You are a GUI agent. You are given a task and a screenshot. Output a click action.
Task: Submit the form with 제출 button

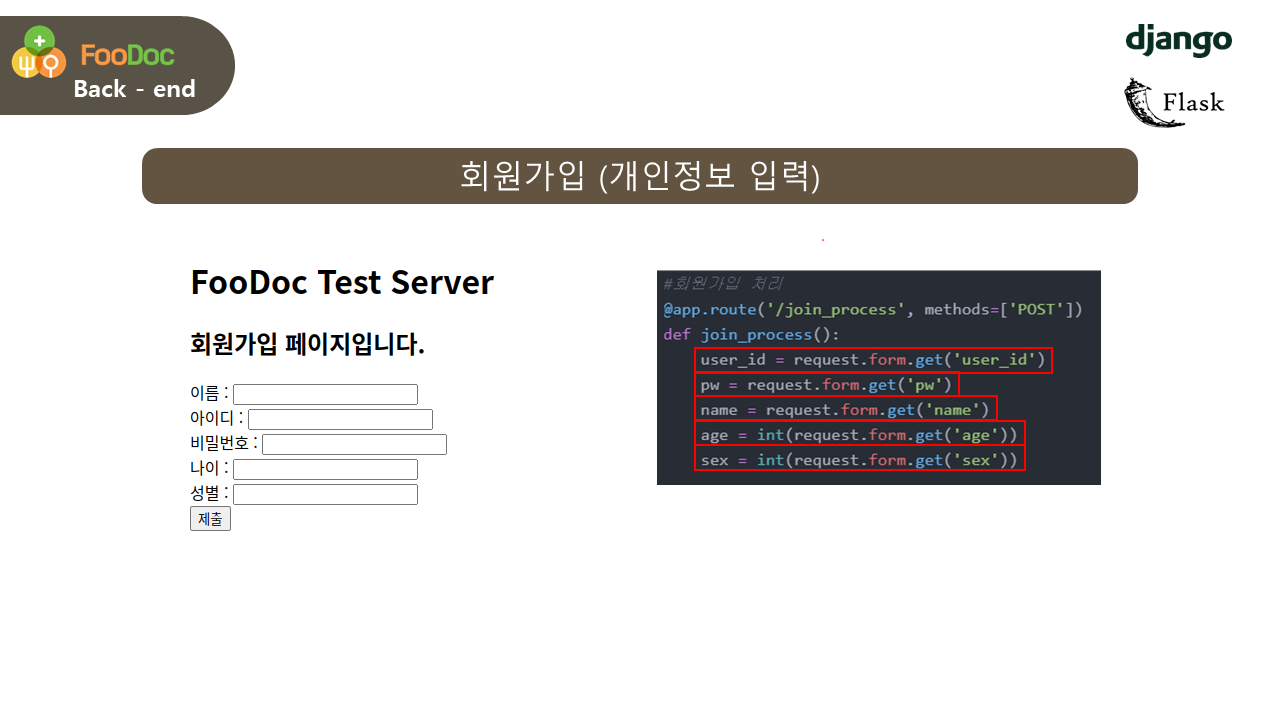(x=210, y=518)
